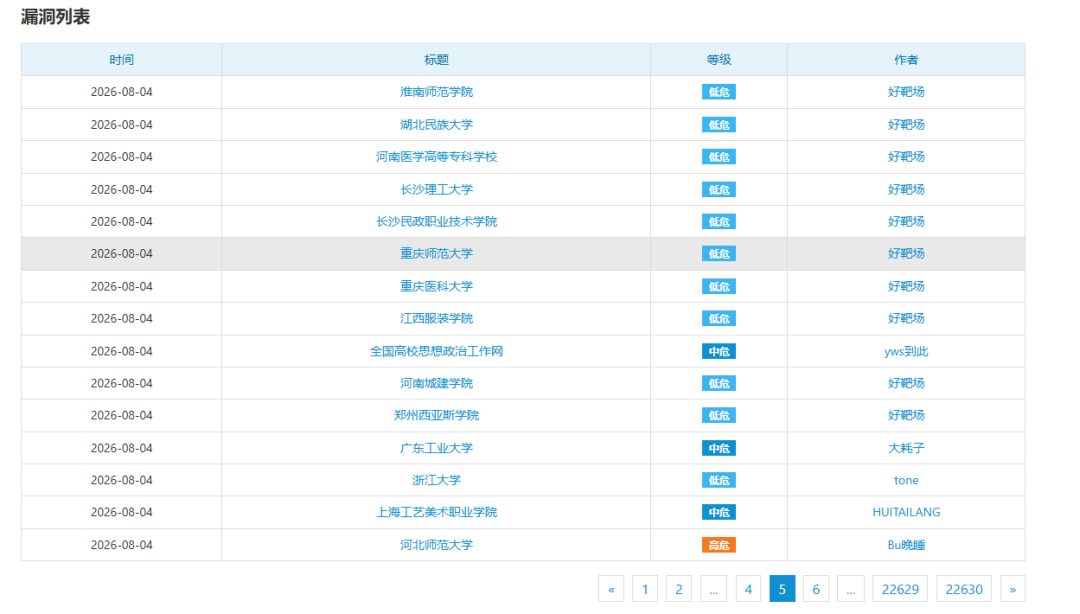The image size is (1080, 614).
Task: View author yws到此 profile
Action: coord(906,351)
